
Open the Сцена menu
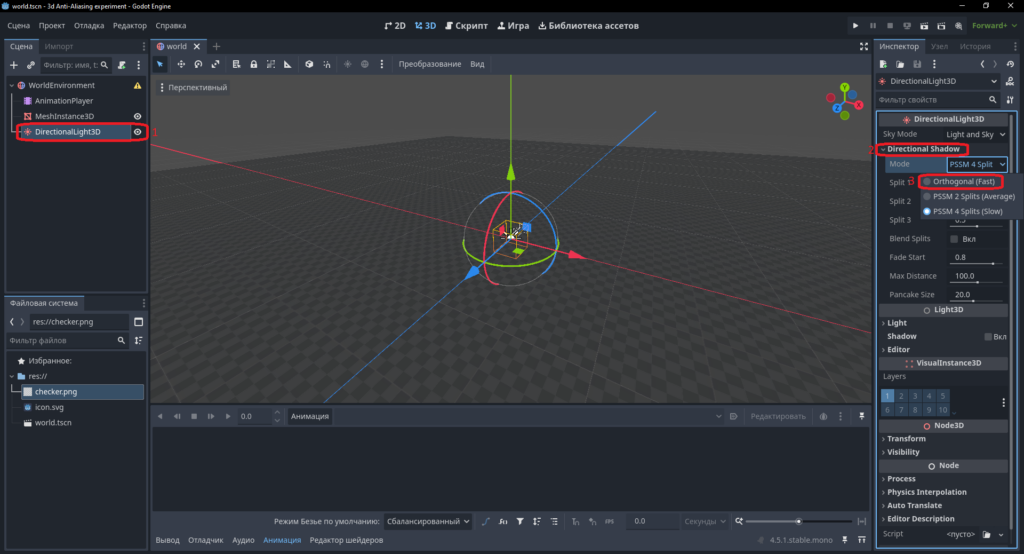[x=19, y=25]
